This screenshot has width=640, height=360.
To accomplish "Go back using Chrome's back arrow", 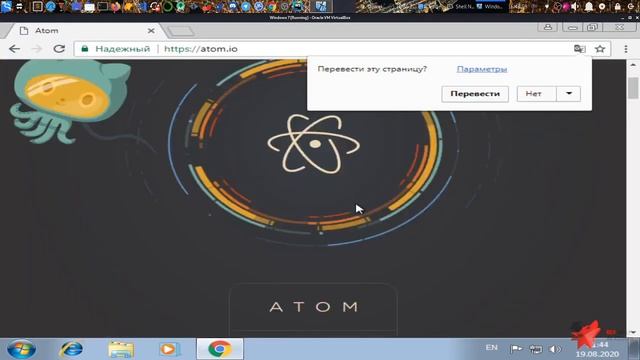I will click(x=14, y=49).
